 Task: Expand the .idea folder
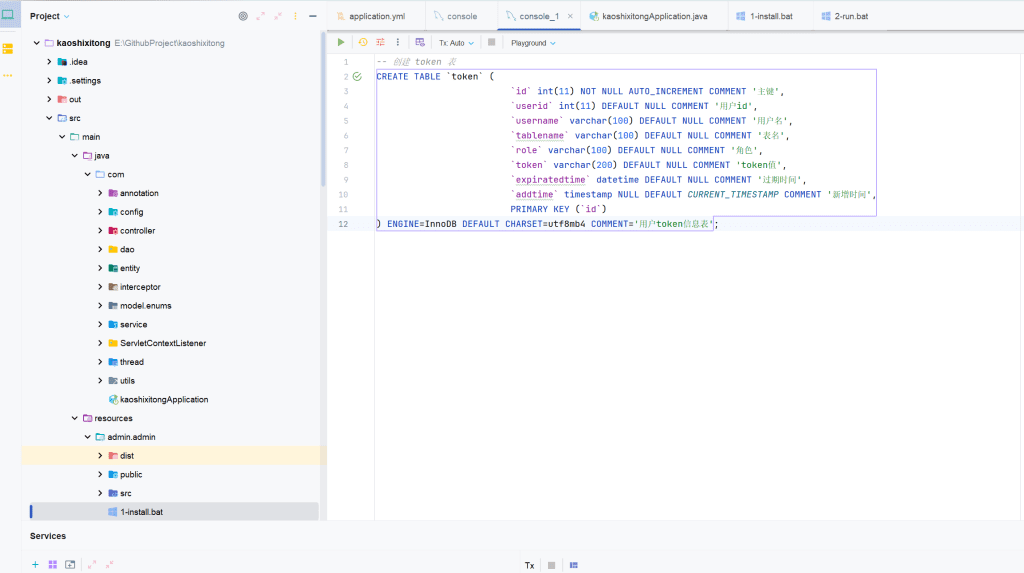49,62
